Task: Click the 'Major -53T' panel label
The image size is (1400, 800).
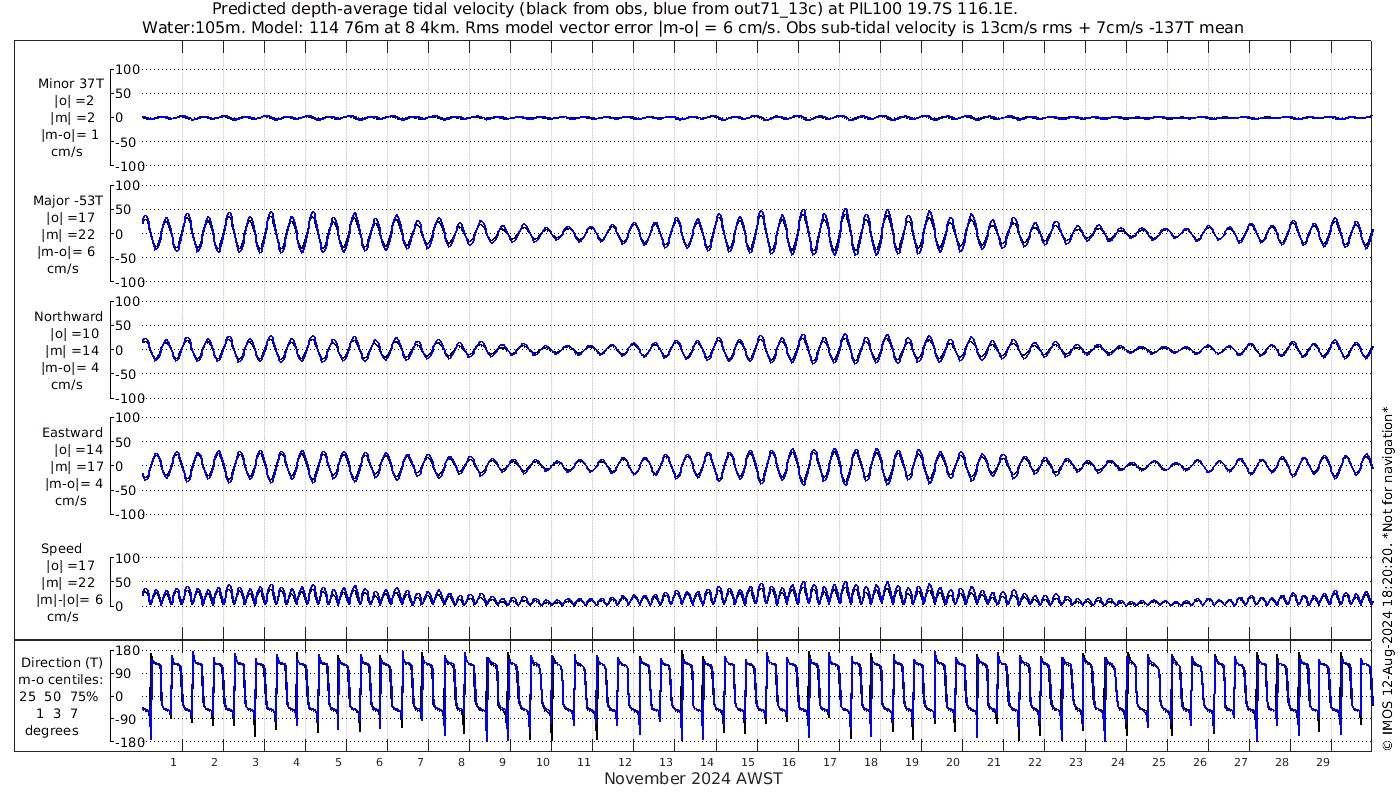Action: click(x=68, y=201)
